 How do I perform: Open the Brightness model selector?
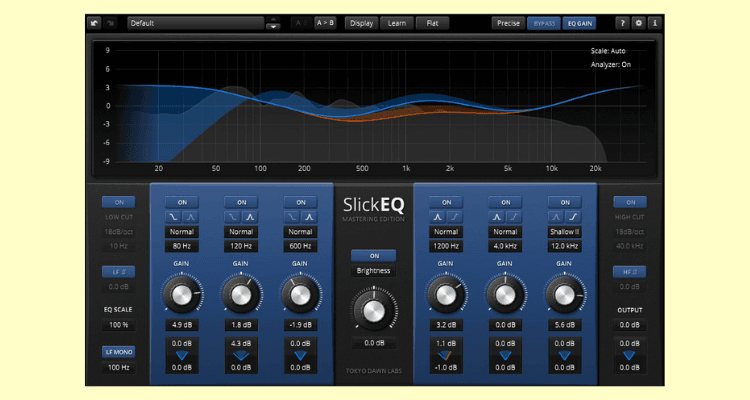374,271
